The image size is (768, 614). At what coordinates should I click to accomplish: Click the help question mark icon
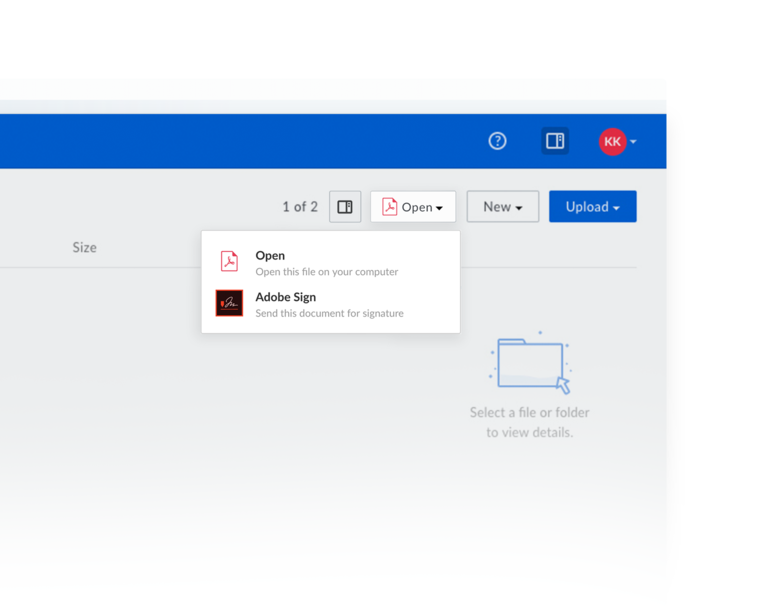coord(497,141)
